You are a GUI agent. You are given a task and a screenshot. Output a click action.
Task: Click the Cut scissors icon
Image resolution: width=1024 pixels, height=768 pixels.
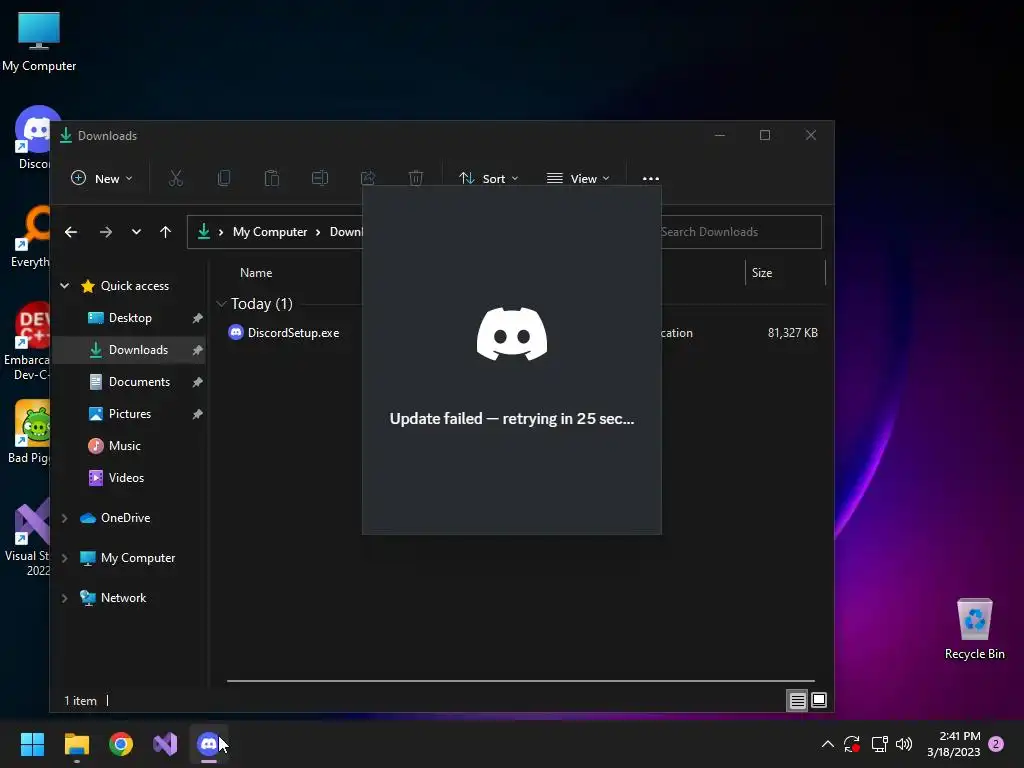coord(176,178)
